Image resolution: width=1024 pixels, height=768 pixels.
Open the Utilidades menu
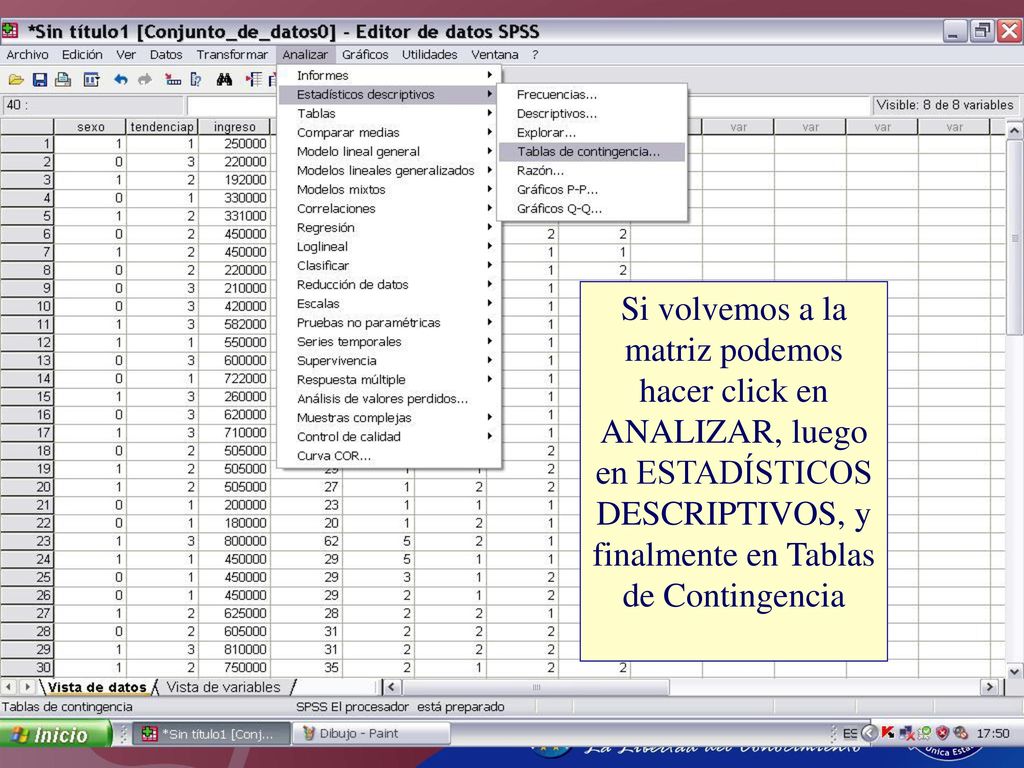pos(429,55)
